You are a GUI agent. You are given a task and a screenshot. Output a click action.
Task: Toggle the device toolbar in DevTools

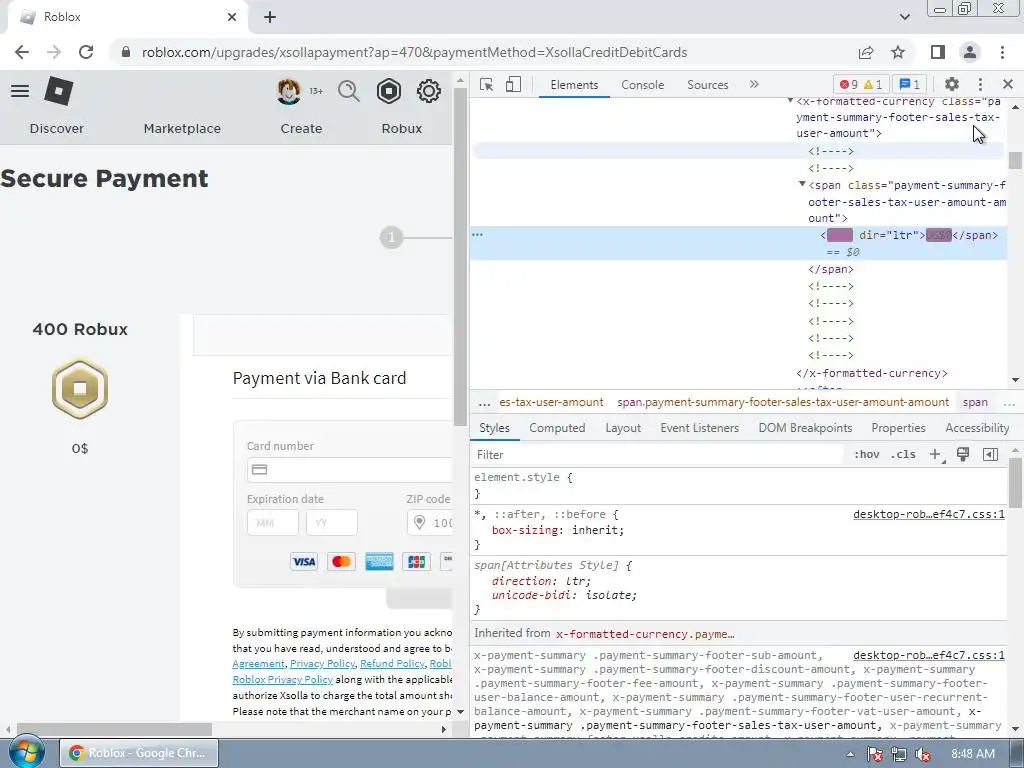[513, 84]
